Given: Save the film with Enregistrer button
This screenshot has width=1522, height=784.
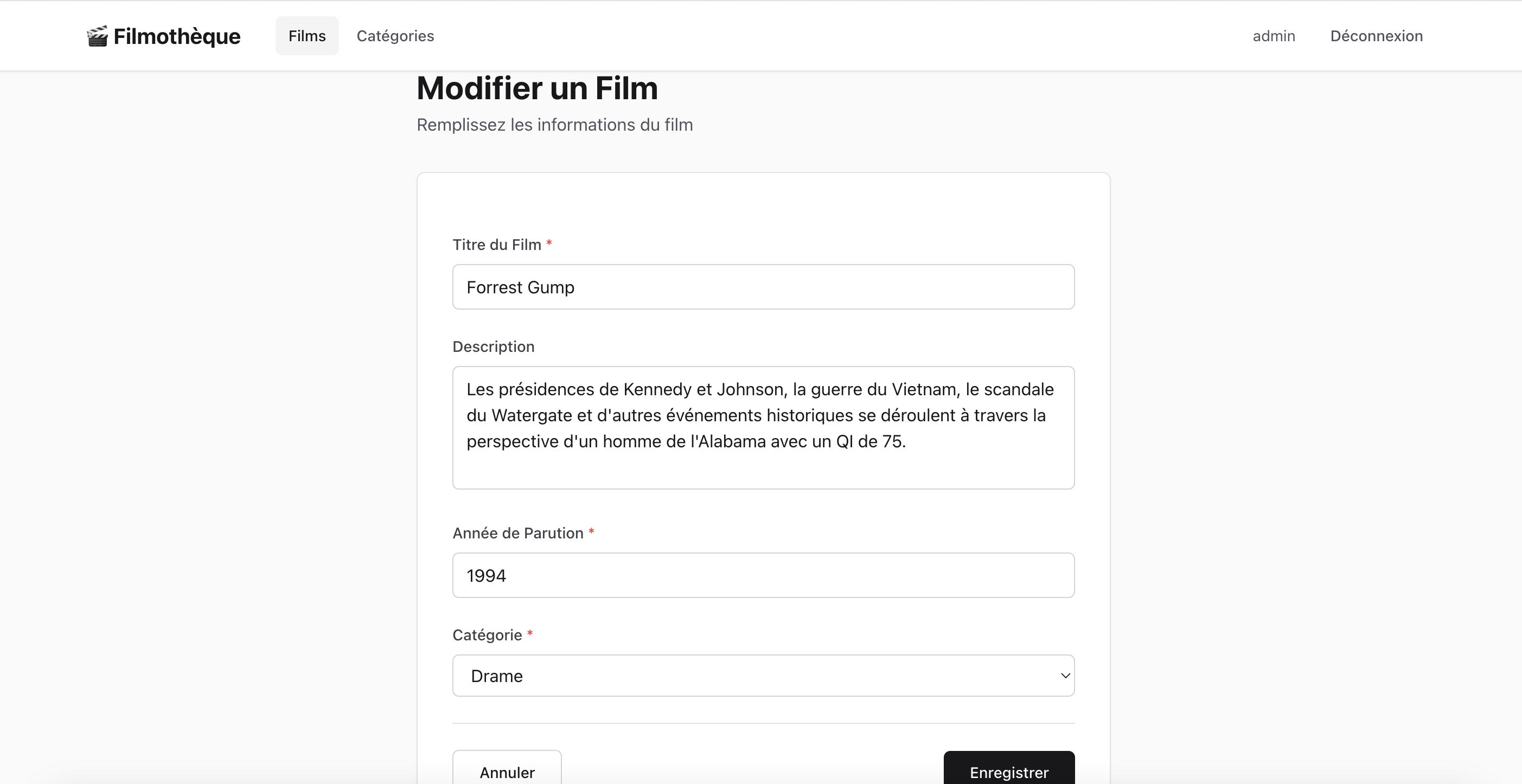Looking at the screenshot, I should [x=1008, y=771].
